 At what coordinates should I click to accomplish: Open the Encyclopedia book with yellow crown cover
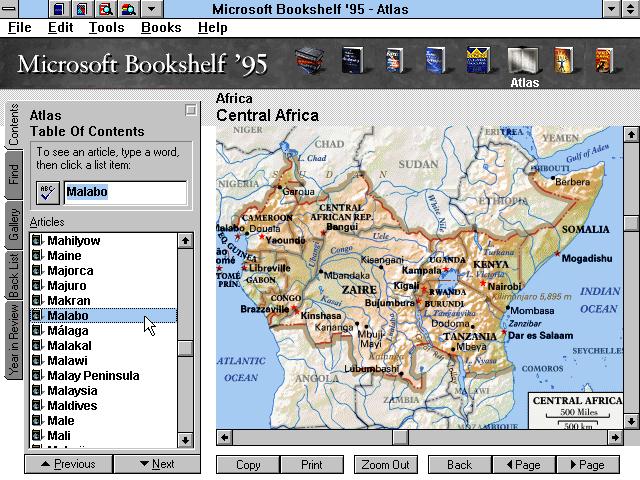(478, 60)
